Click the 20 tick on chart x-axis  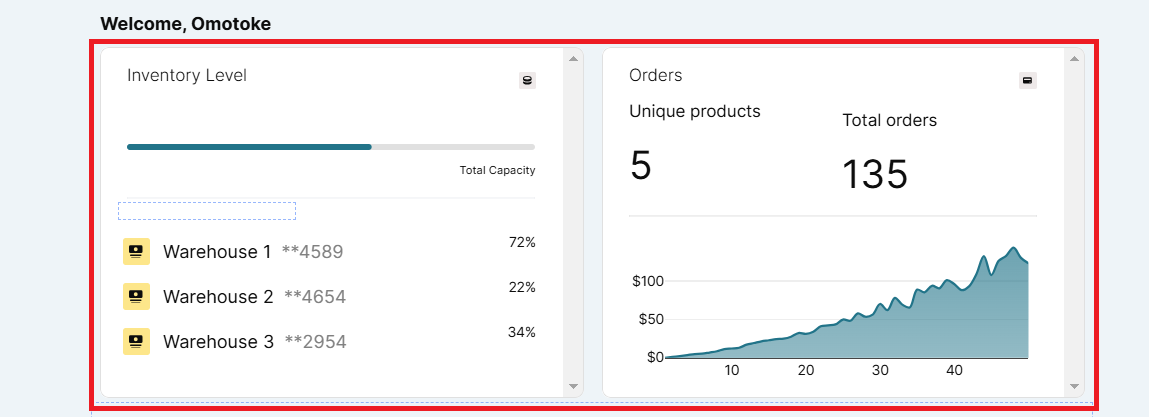tap(806, 371)
